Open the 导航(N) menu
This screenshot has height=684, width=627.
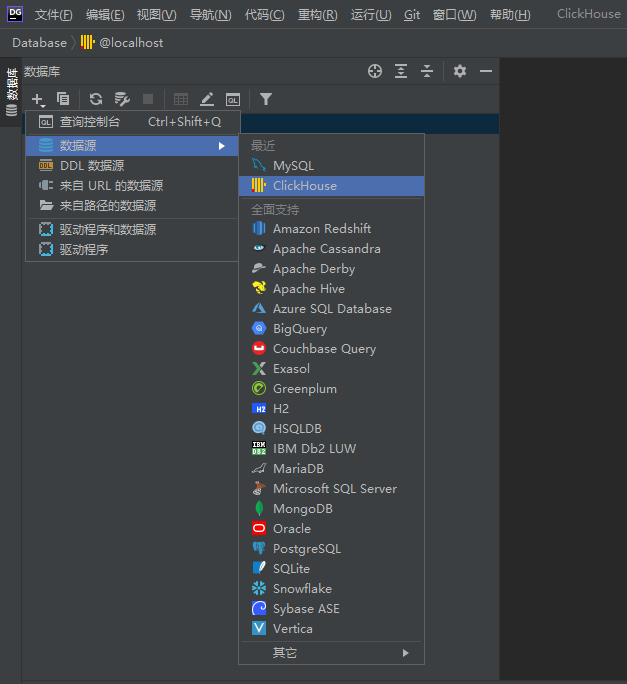tap(211, 15)
